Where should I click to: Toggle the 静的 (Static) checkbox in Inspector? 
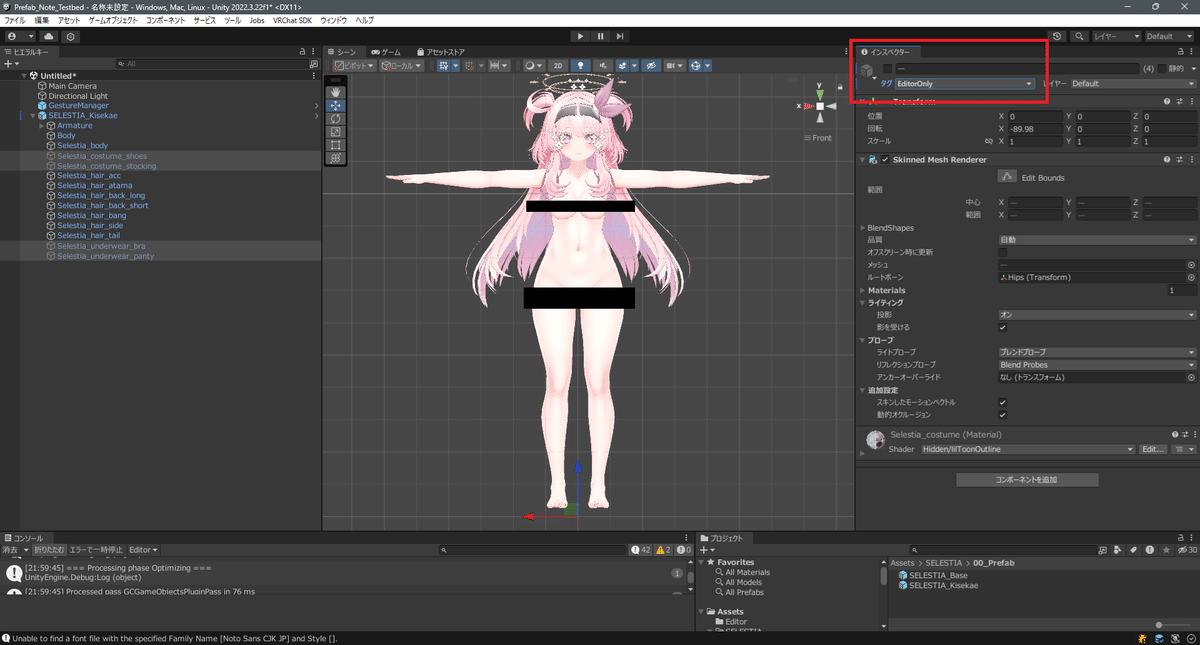pos(1162,68)
